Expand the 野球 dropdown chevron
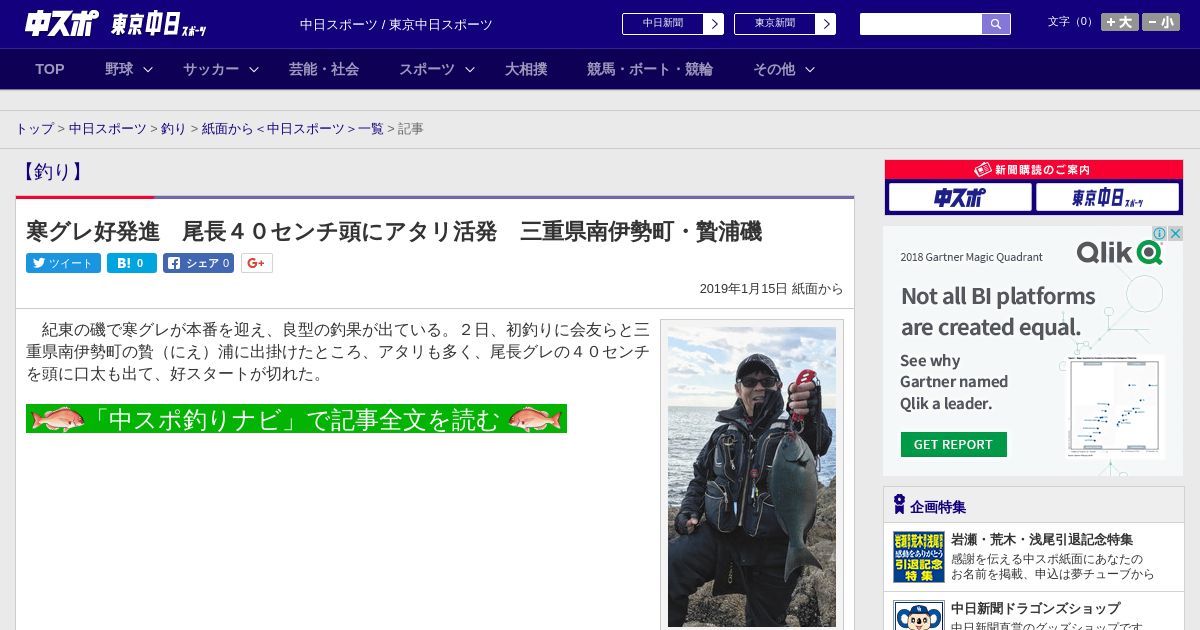 click(148, 69)
